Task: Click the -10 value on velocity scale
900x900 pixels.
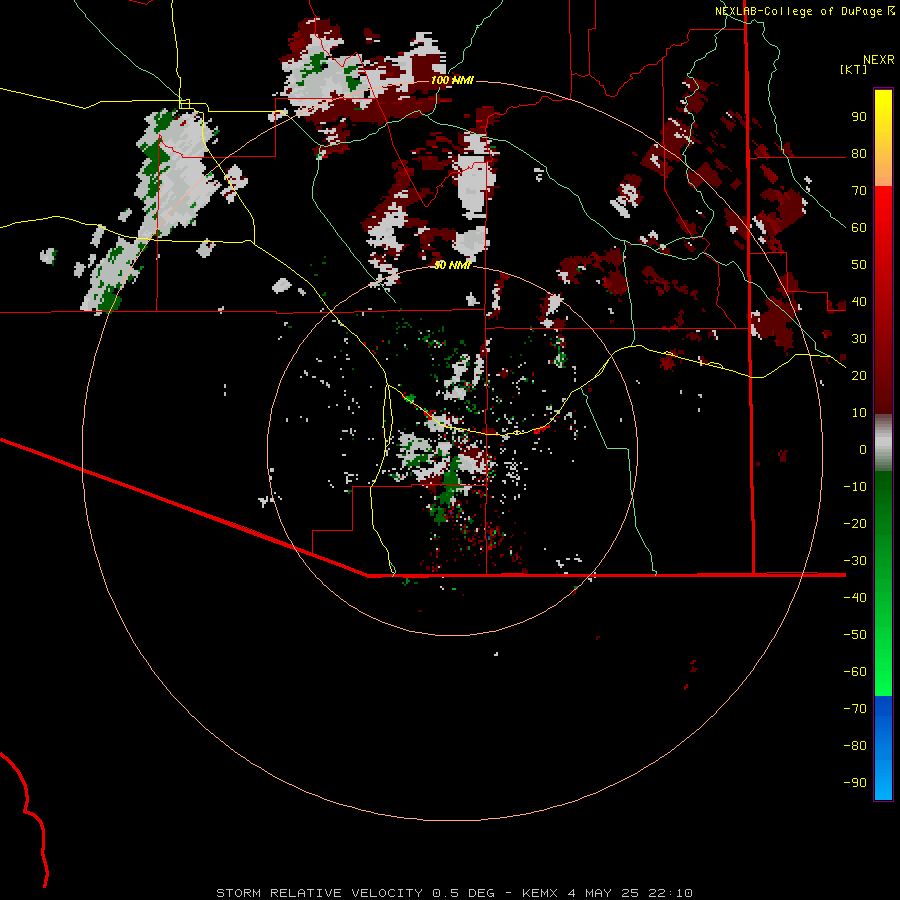Action: [855, 487]
